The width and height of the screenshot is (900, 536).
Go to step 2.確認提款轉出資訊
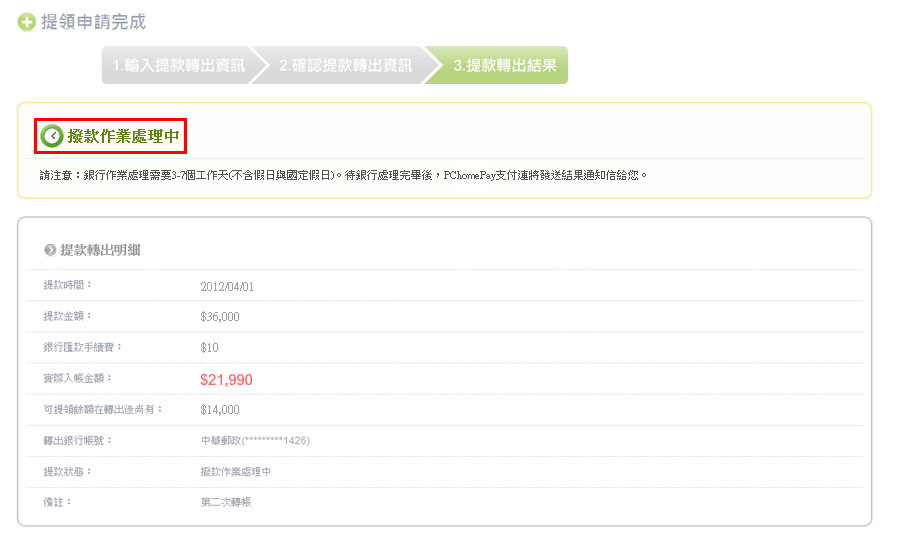click(x=345, y=65)
